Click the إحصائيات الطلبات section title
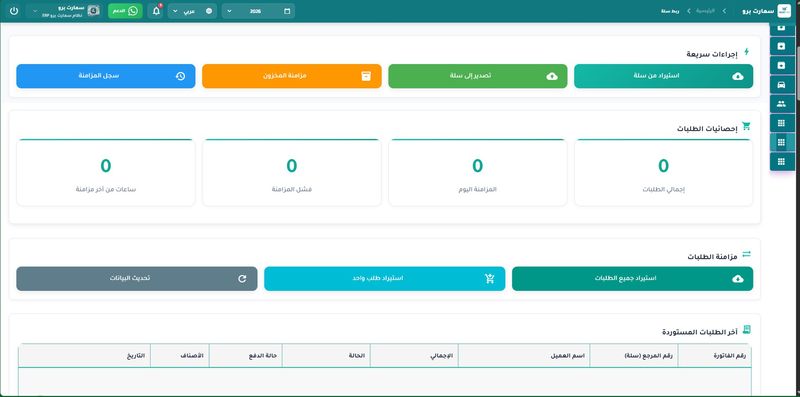Viewport: 800px width, 397px height. coord(707,129)
